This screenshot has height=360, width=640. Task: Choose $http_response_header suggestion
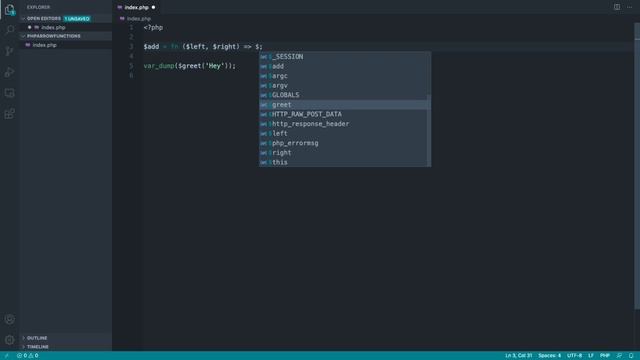[x=344, y=124]
